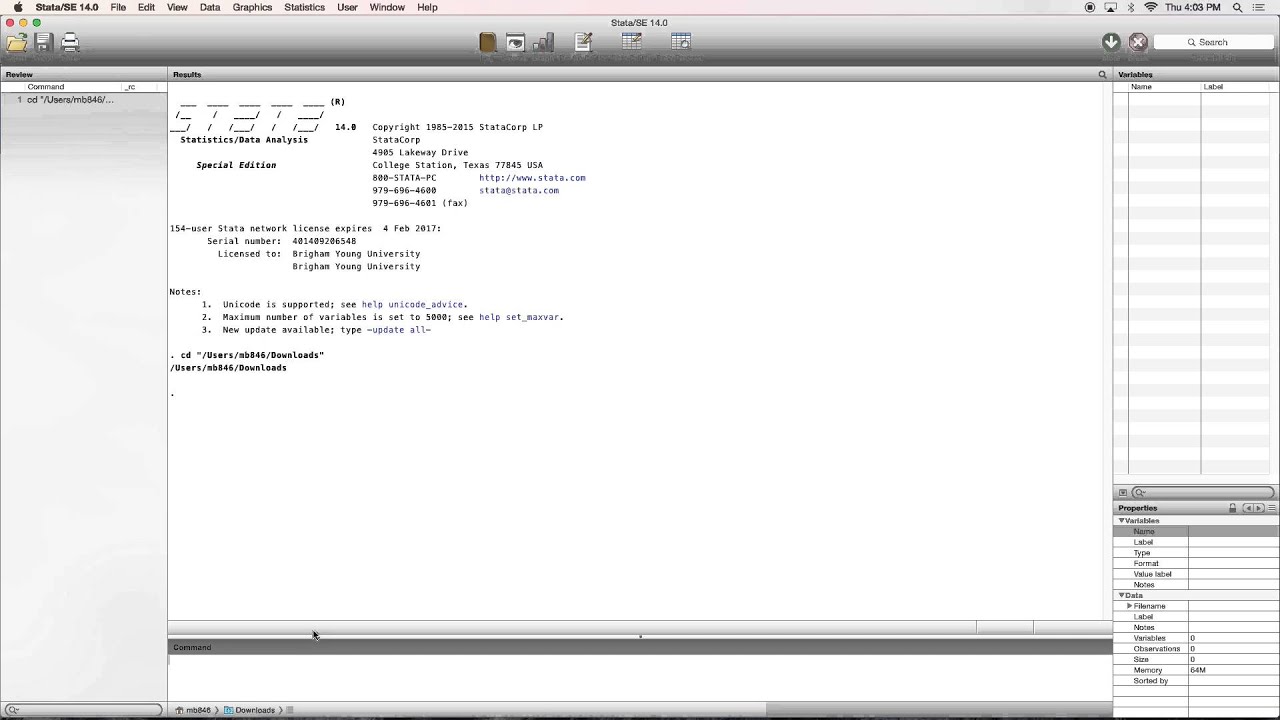1280x720 pixels.
Task: Click the mb846 folder in path bar
Action: (193, 710)
